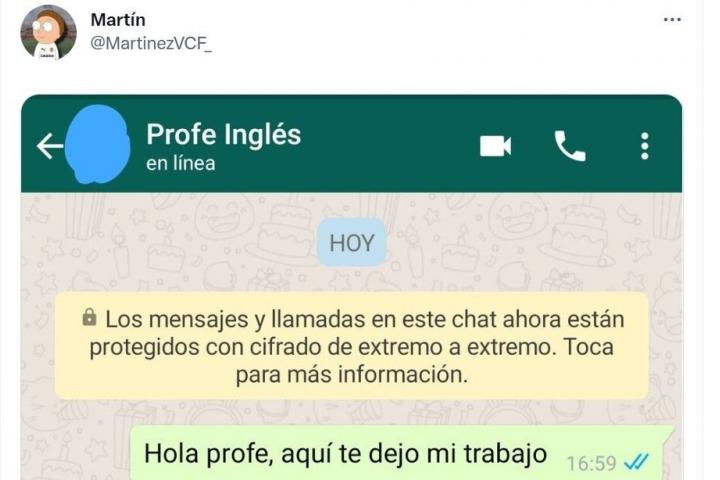Open Profe Inglés contact info title
This screenshot has width=720, height=480.
tap(224, 134)
